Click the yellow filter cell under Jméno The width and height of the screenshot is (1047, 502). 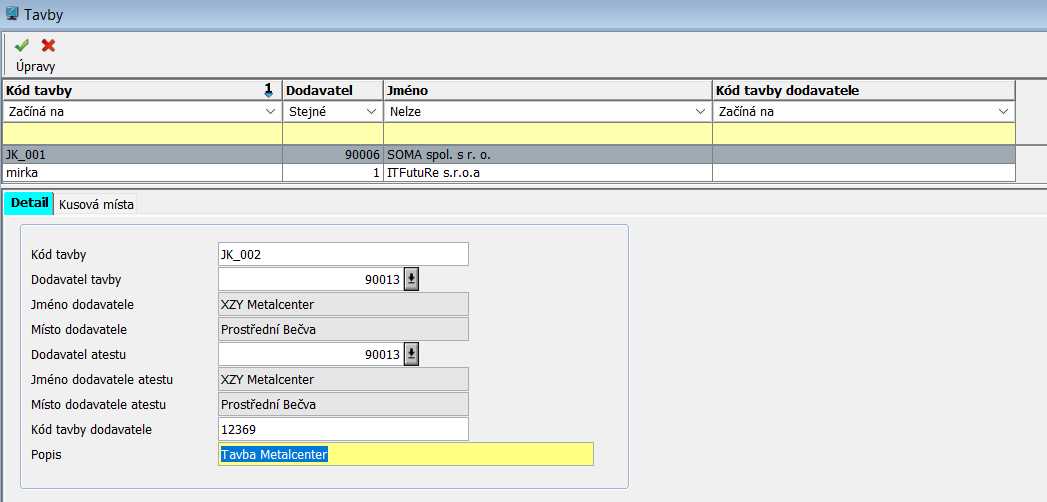[546, 133]
